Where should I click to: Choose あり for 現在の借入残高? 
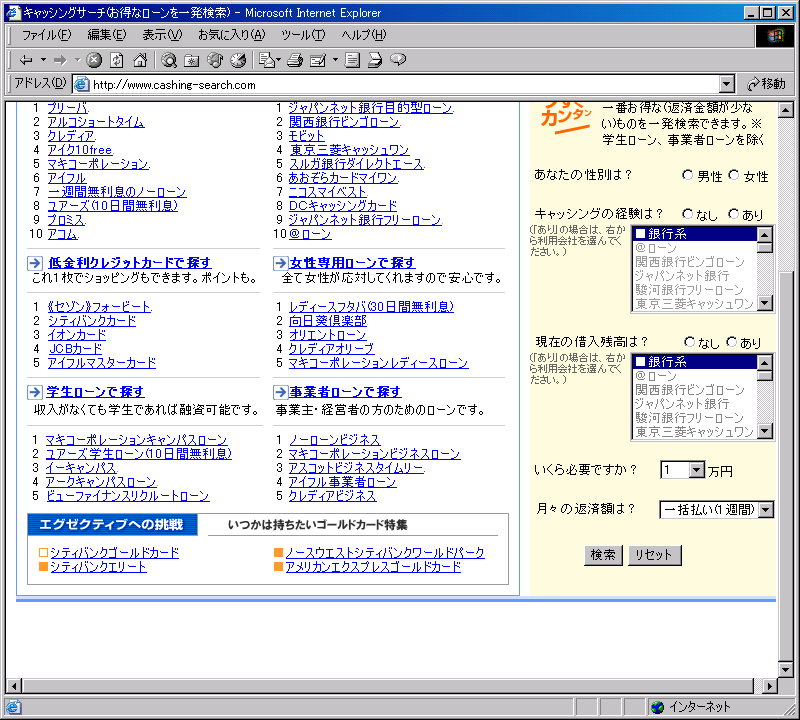coord(732,341)
